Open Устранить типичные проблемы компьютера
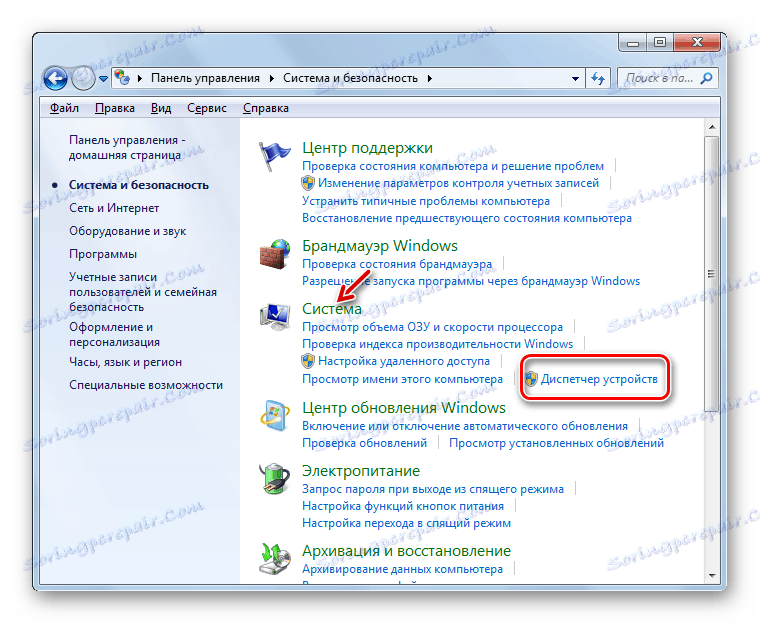This screenshot has height=624, width=760. tap(426, 201)
